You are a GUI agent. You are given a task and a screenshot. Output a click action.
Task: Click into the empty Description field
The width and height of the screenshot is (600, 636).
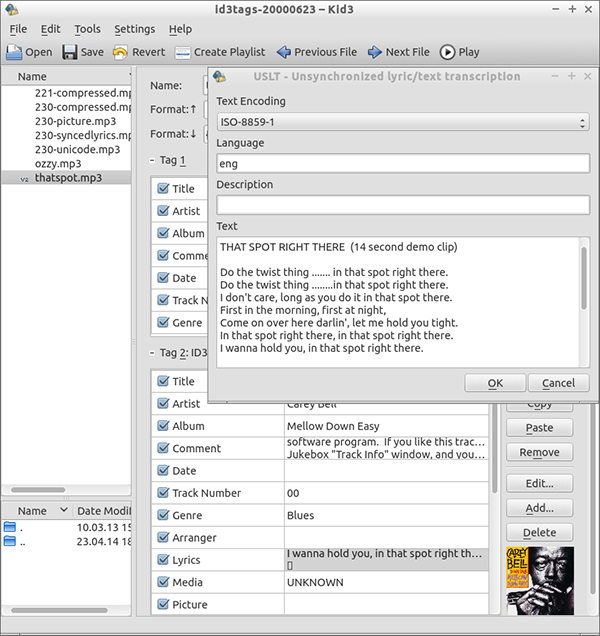pyautogui.click(x=403, y=205)
